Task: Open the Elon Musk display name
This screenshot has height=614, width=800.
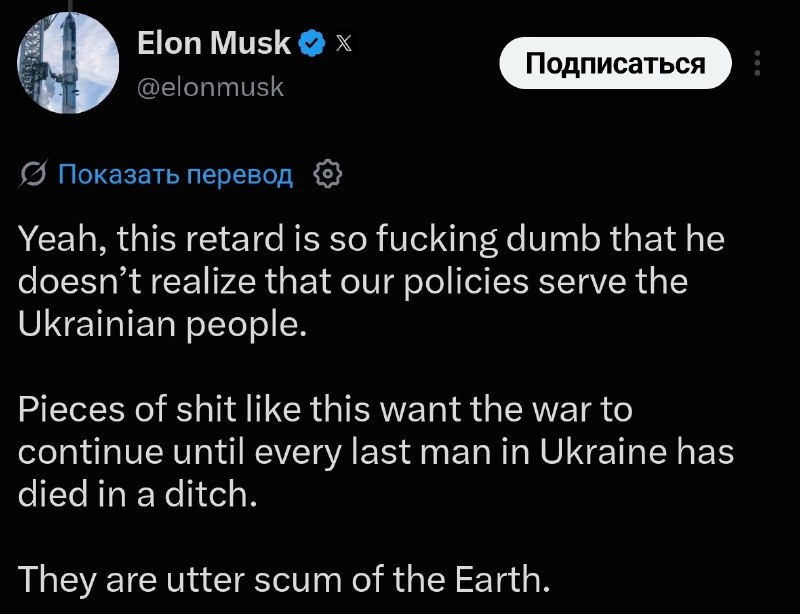Action: pyautogui.click(x=214, y=43)
